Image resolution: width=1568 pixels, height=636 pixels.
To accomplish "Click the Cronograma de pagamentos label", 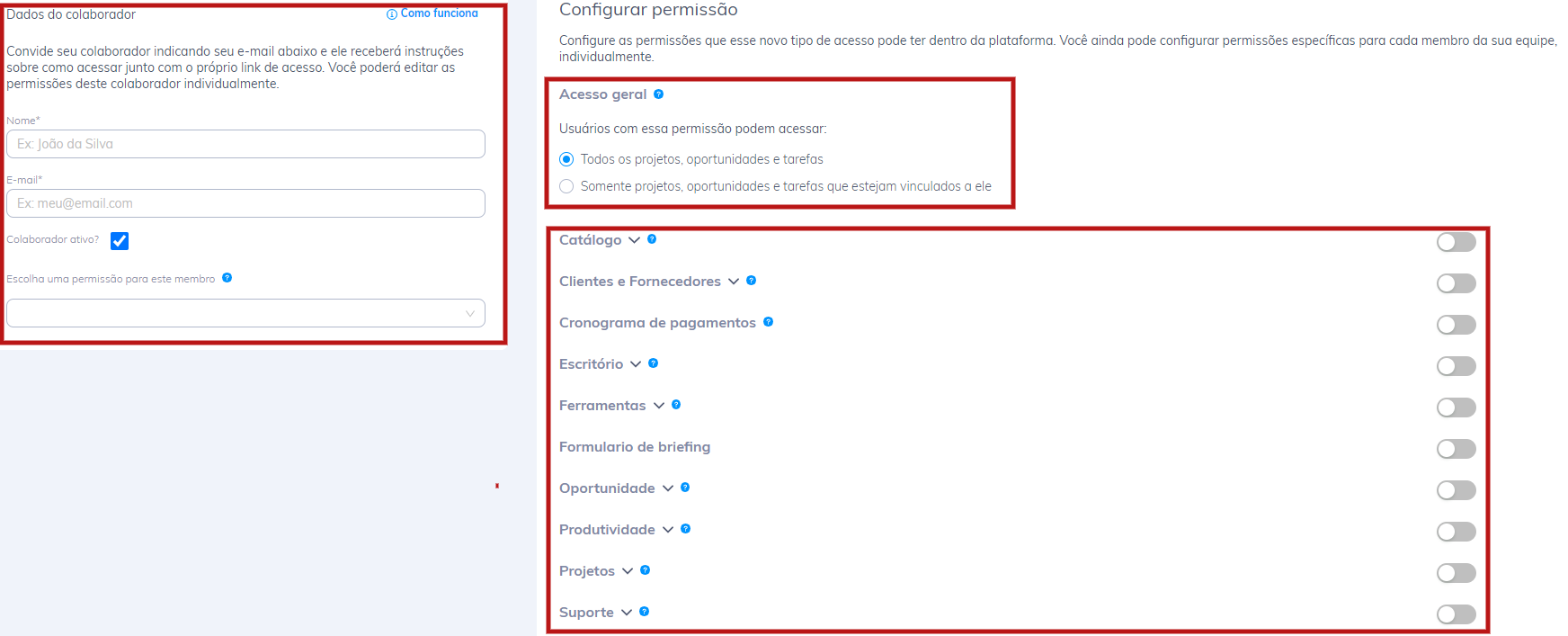I will click(657, 323).
